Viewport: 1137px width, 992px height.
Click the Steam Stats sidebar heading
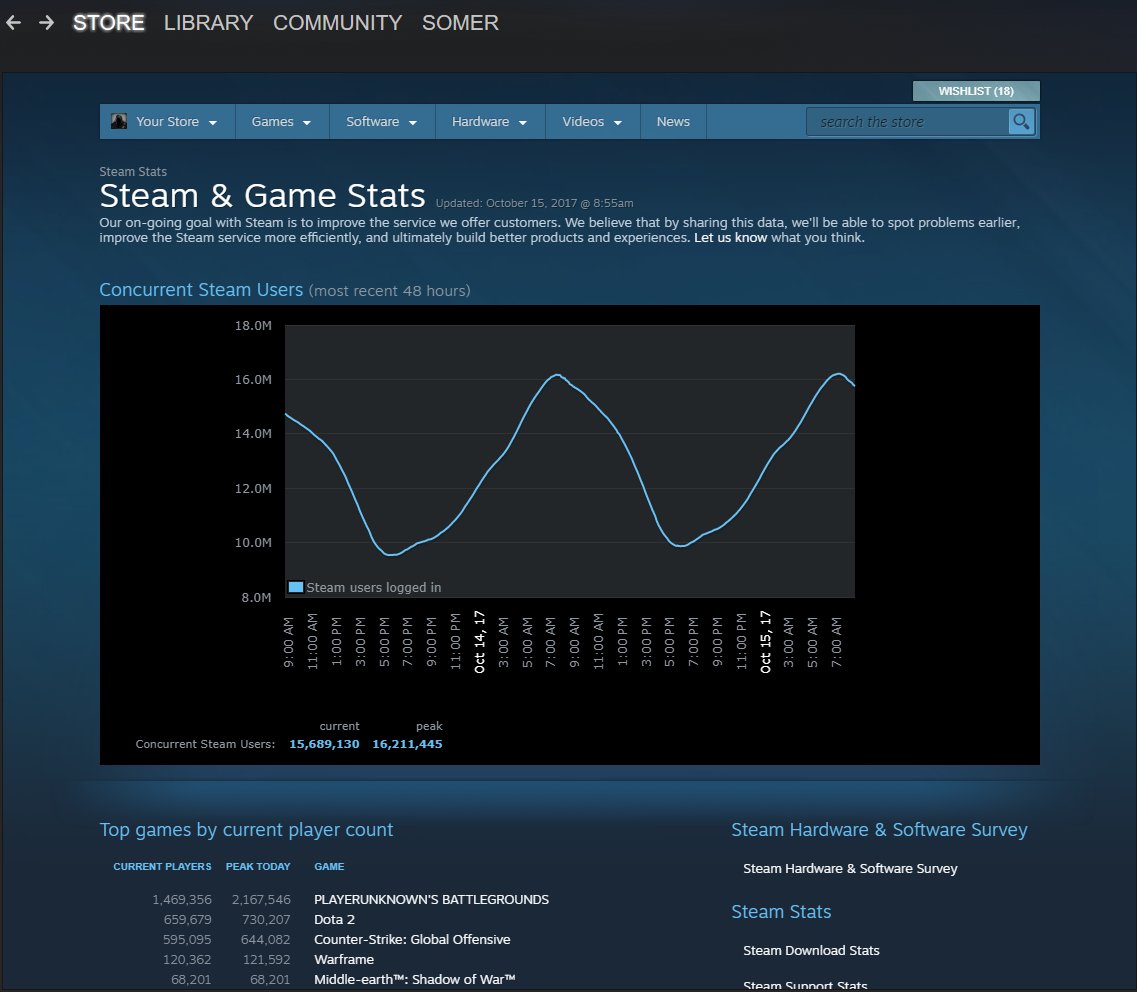pos(781,912)
